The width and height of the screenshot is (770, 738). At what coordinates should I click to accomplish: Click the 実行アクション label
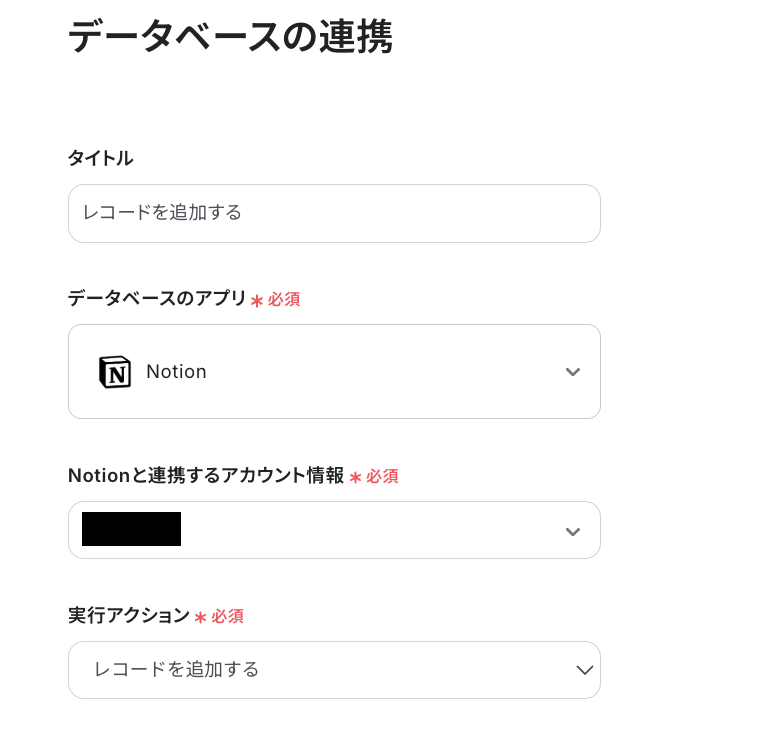(128, 616)
